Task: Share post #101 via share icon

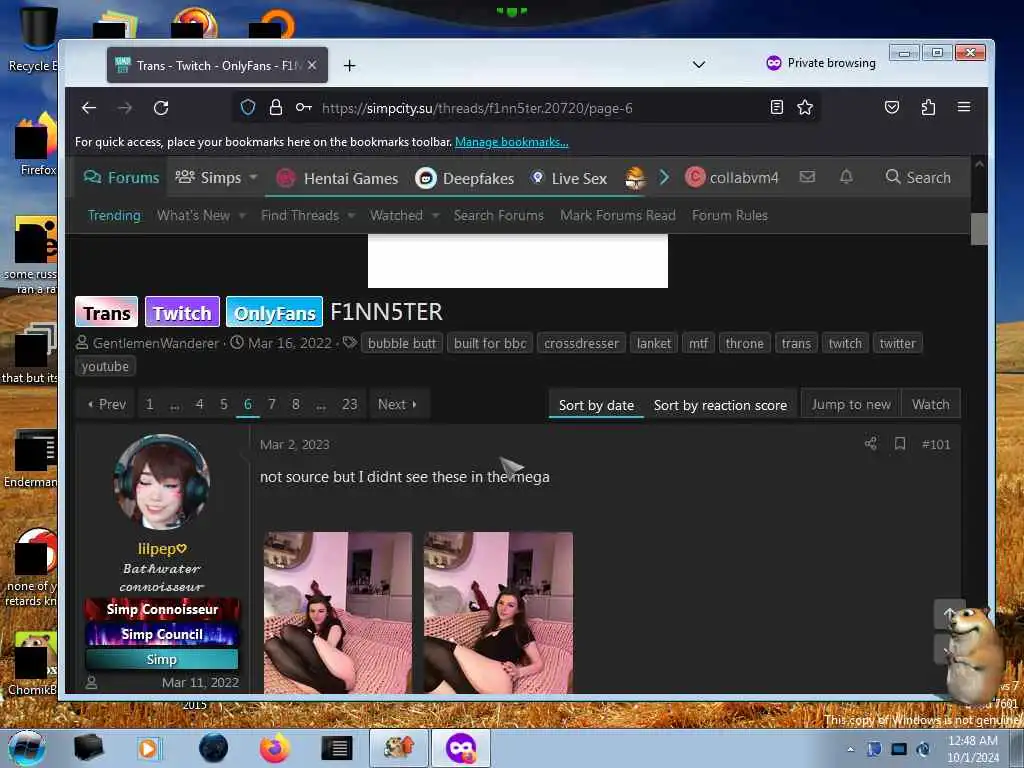Action: coord(871,444)
